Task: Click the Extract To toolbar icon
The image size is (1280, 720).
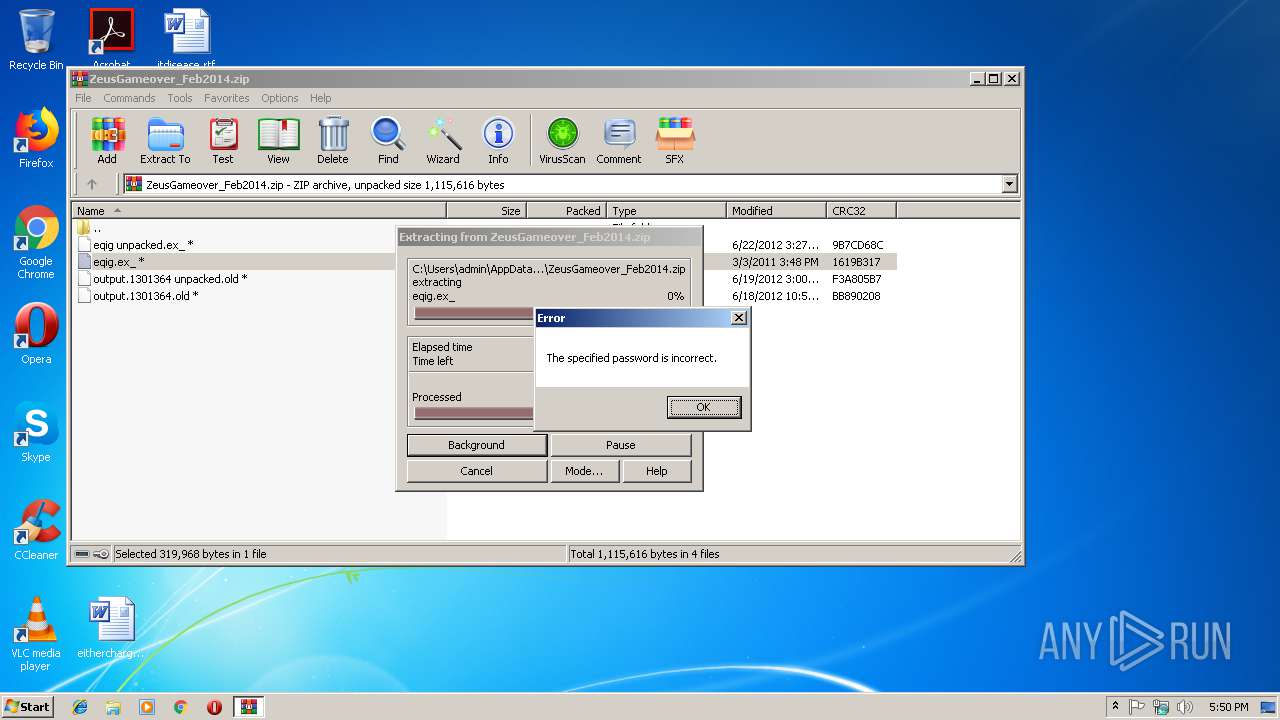Action: pyautogui.click(x=165, y=140)
